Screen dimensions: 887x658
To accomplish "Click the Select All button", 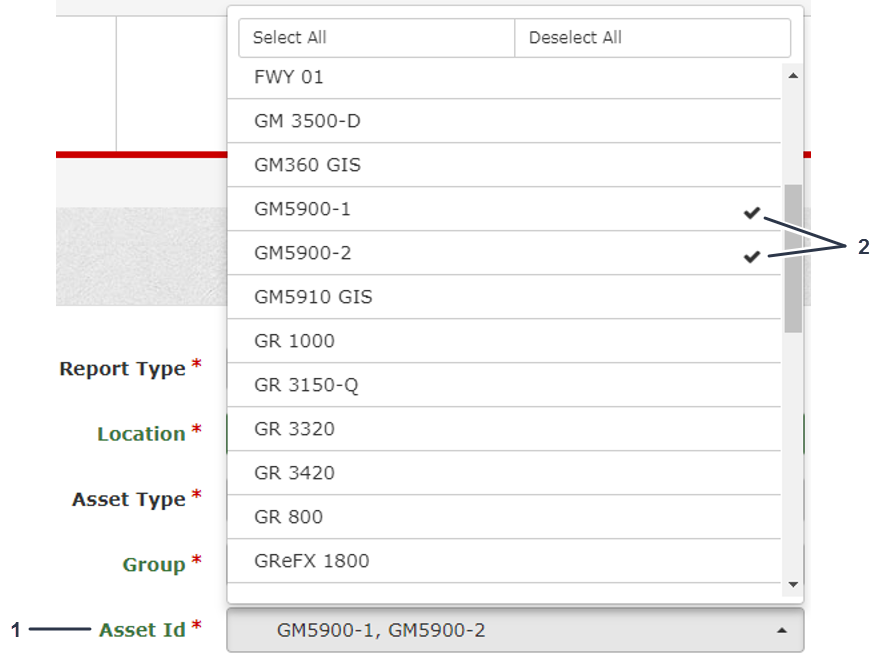I will coord(376,38).
